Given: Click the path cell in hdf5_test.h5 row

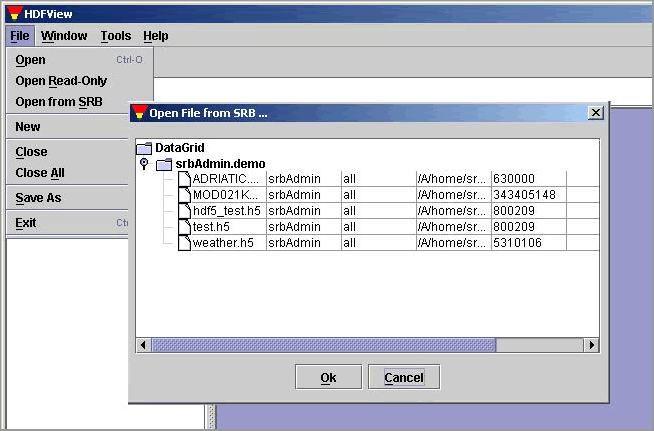Looking at the screenshot, I should tap(452, 211).
